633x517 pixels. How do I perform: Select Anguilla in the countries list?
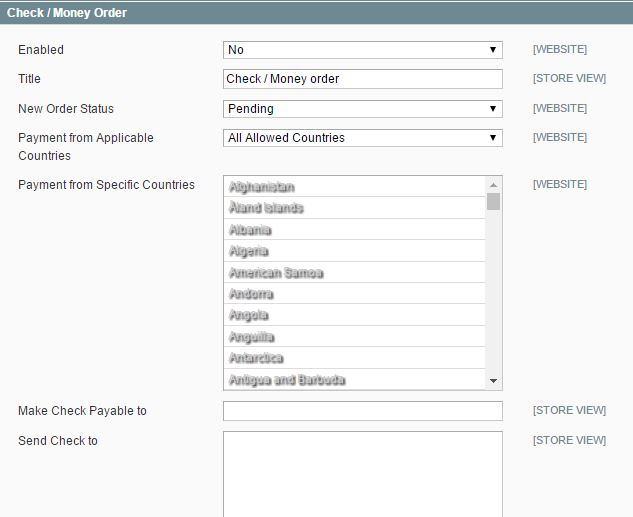coord(354,337)
